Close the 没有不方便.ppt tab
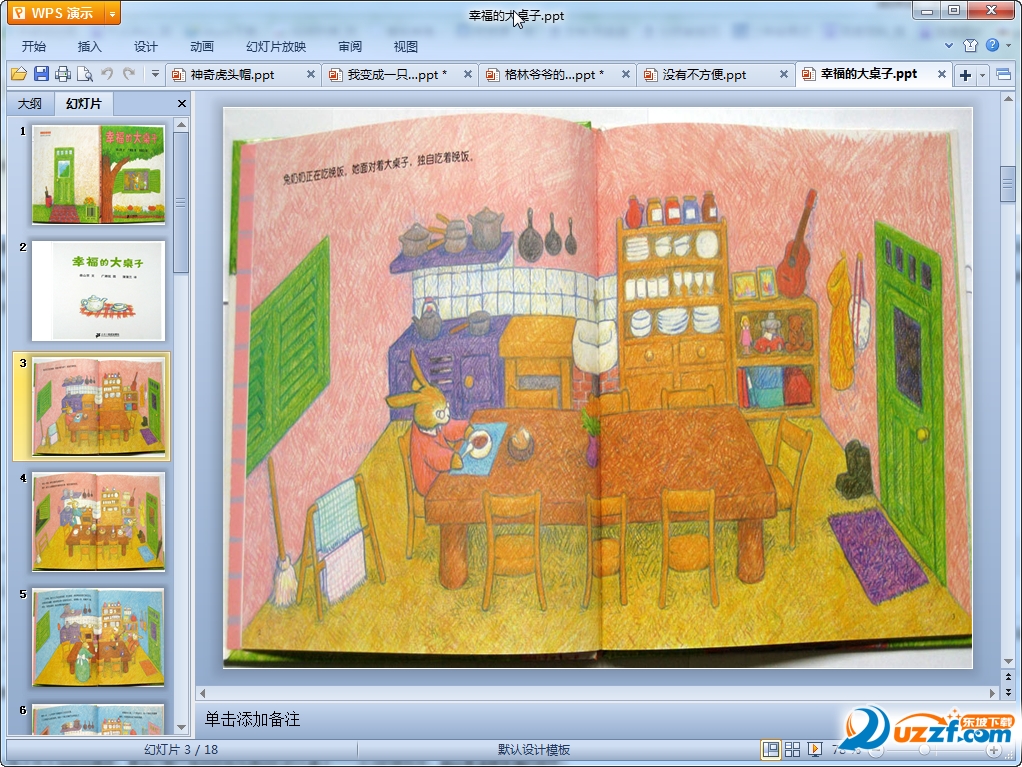1022x767 pixels. pos(783,75)
